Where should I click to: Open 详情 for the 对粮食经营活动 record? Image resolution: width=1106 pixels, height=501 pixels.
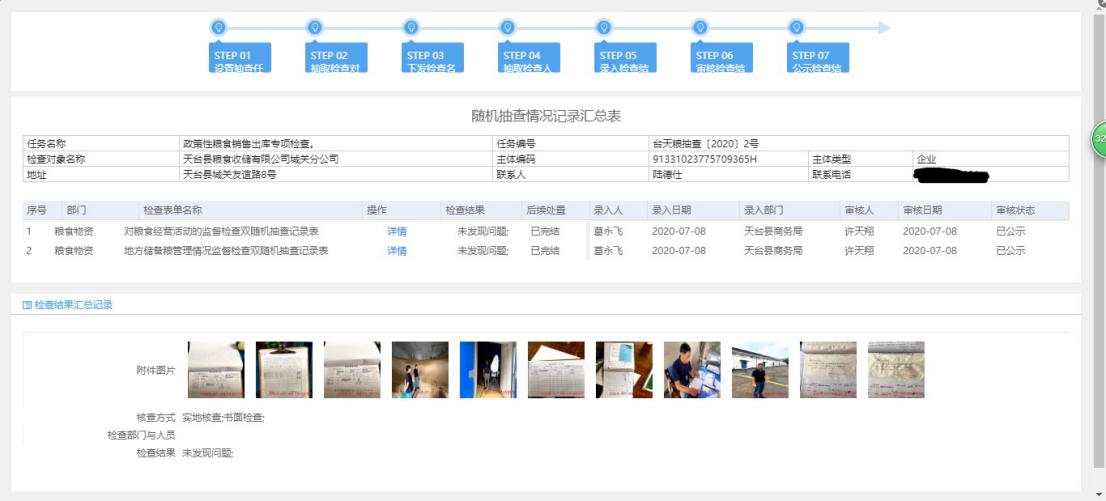[397, 231]
